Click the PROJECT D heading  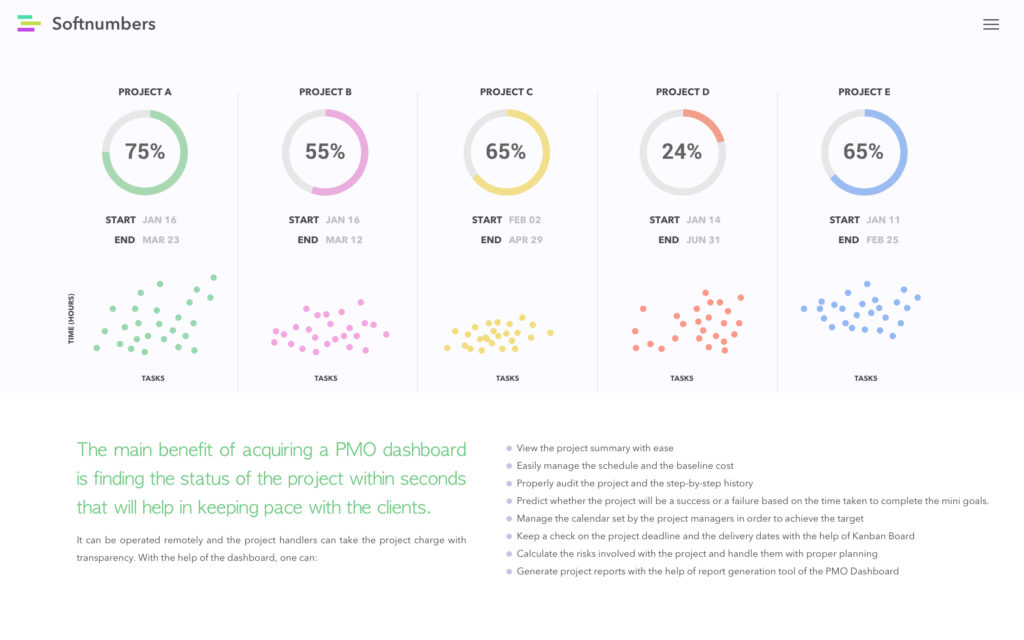tap(683, 92)
